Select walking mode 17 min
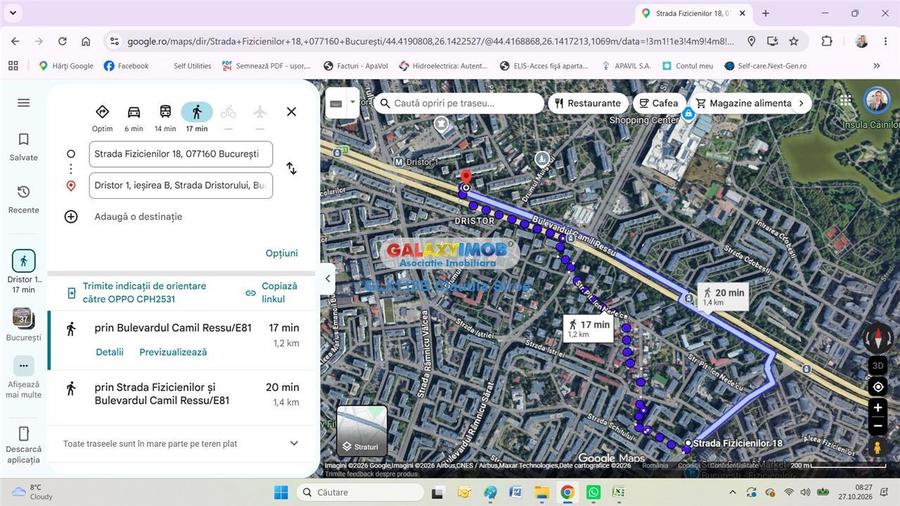 click(197, 118)
